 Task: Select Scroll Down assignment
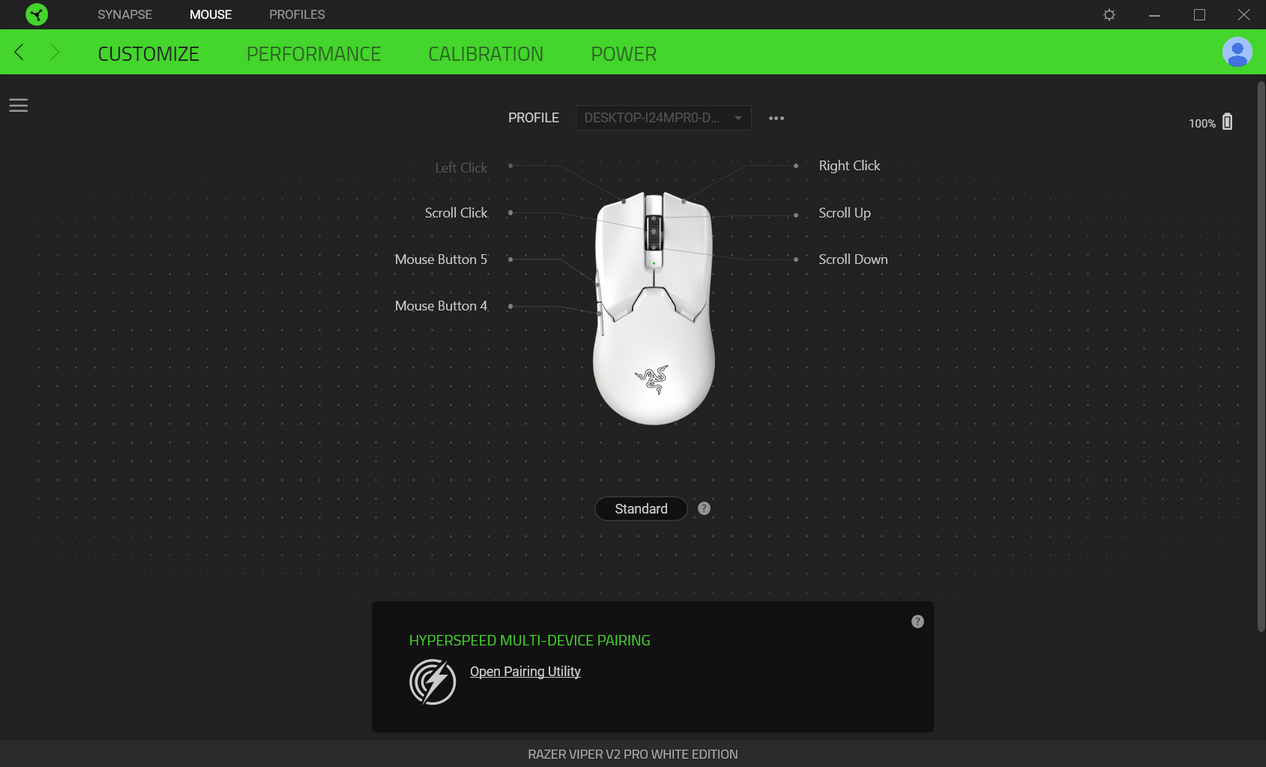coord(853,259)
